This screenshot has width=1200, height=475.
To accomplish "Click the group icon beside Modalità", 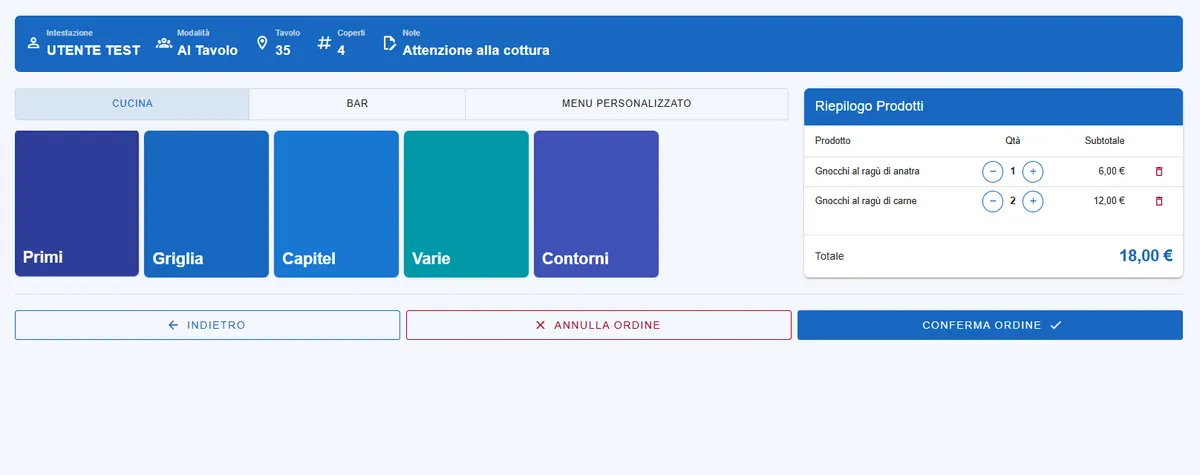I will (164, 43).
